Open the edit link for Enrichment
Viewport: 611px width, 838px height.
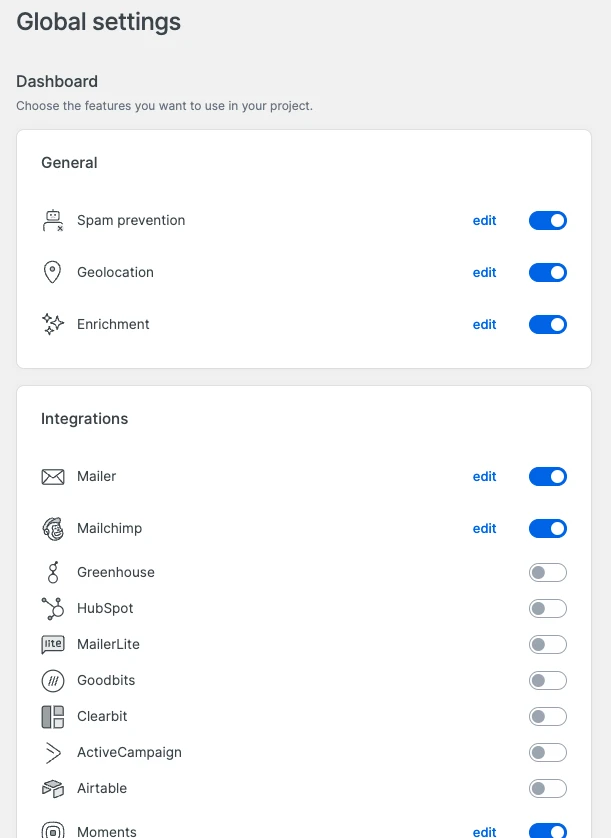(484, 324)
